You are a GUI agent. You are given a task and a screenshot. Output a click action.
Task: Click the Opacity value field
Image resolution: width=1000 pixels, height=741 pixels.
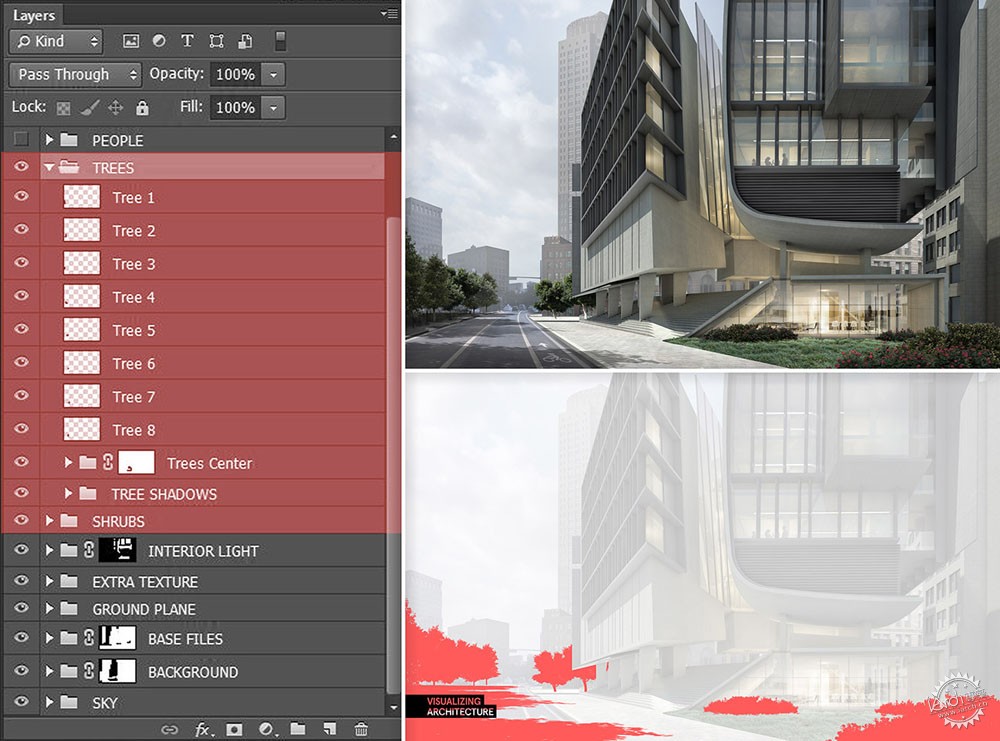(235, 75)
